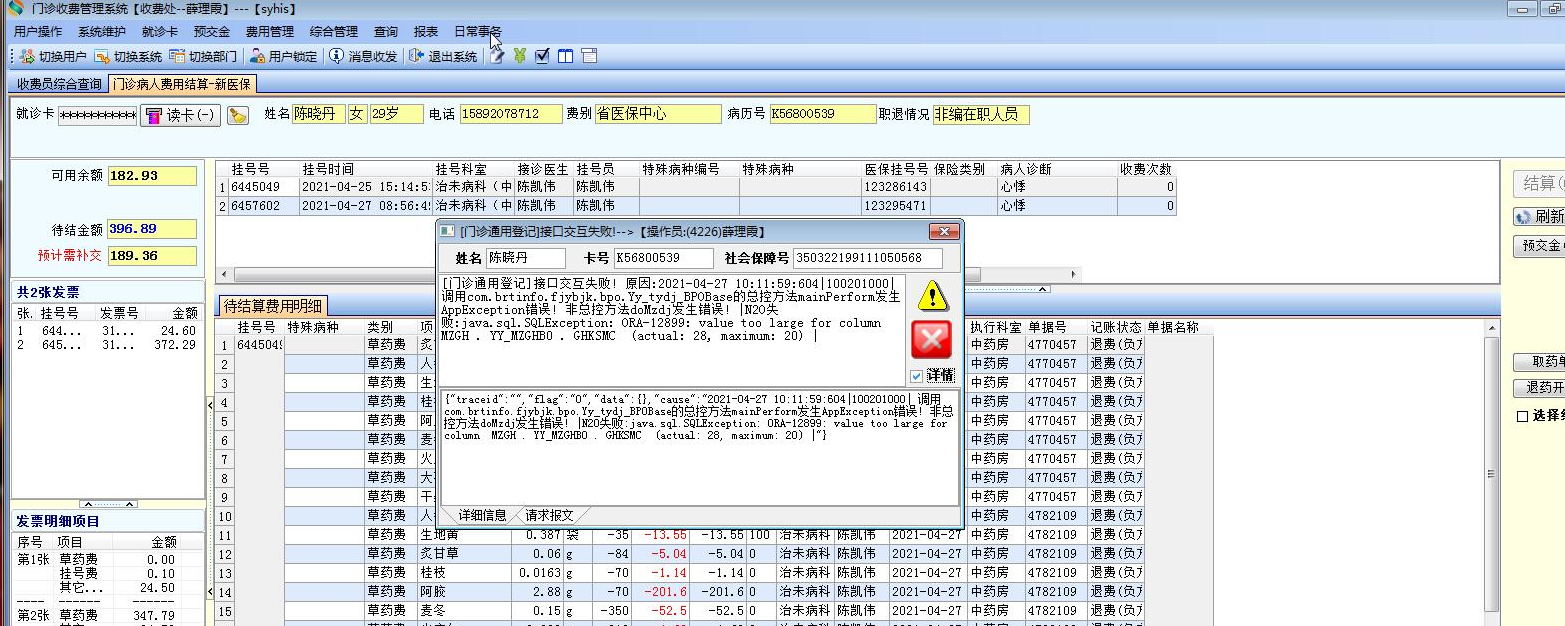1565x626 pixels.
Task: Open the 预交金 menu
Action: [212, 32]
